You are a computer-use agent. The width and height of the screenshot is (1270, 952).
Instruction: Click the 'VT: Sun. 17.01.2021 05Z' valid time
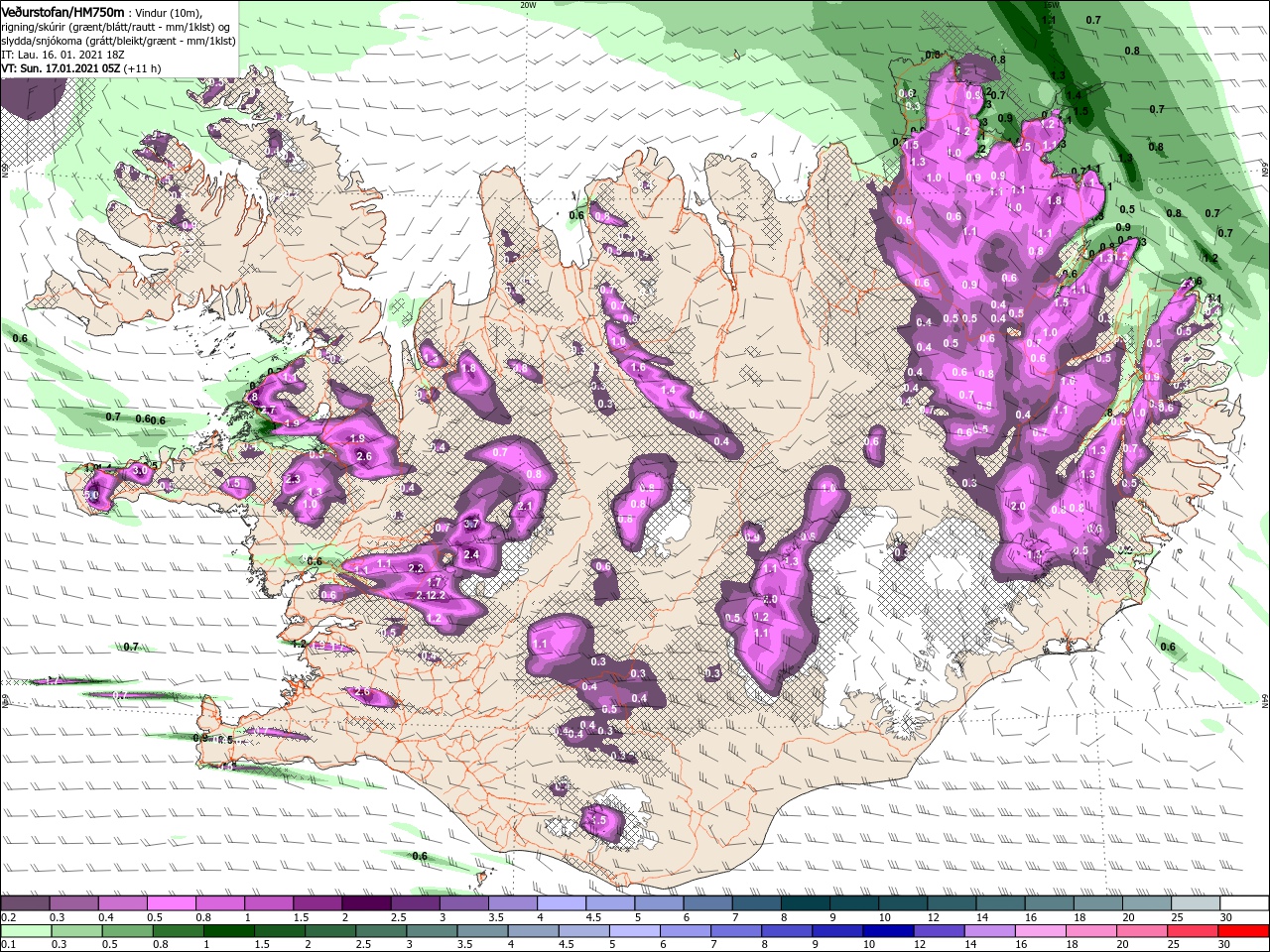61,69
